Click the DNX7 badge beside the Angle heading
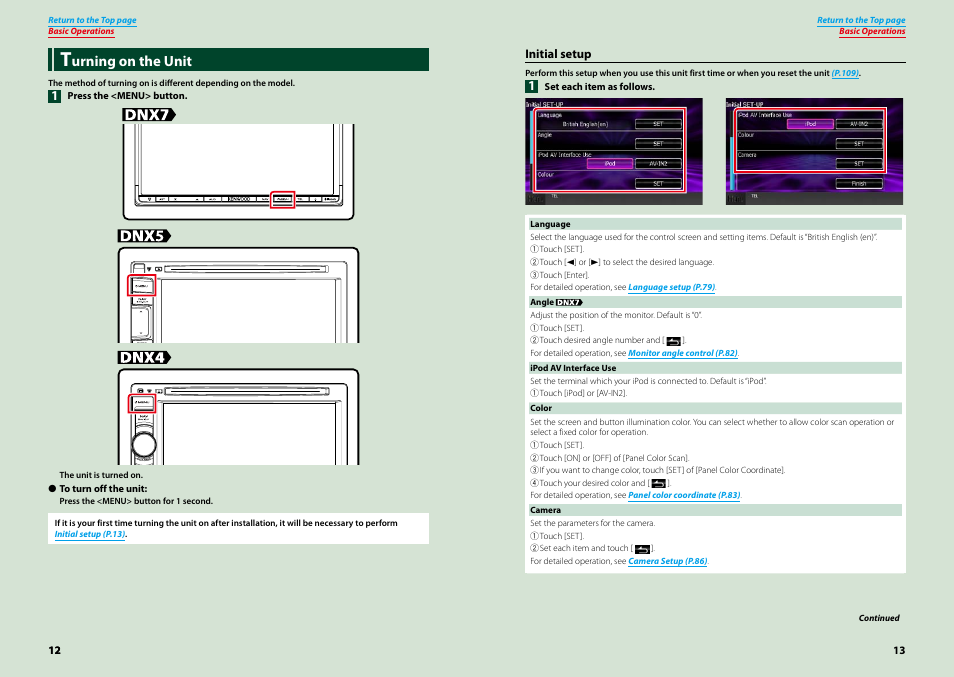Viewport: 954px width, 677px height. click(x=569, y=302)
